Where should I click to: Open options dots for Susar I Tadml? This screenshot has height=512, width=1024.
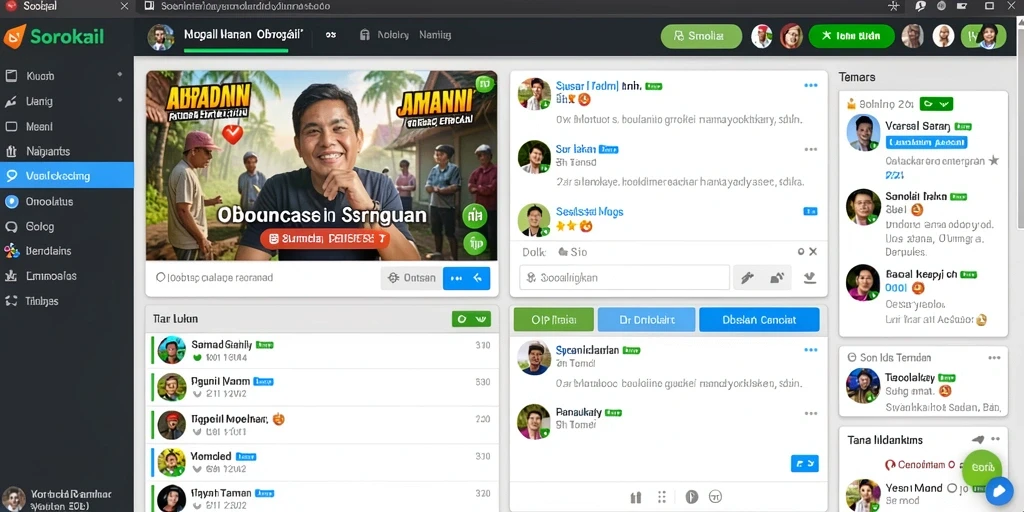(810, 86)
